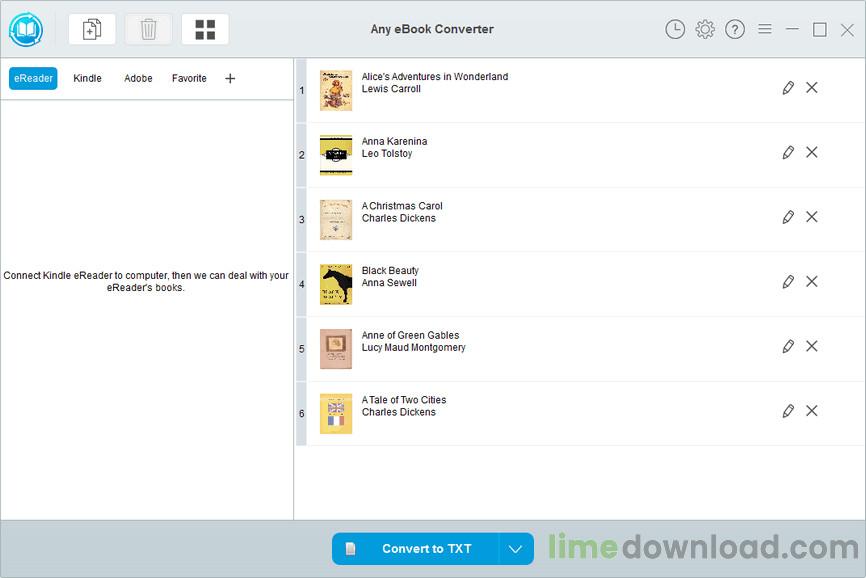Click the Convert to TXT button
This screenshot has height=578, width=866.
coord(415,549)
